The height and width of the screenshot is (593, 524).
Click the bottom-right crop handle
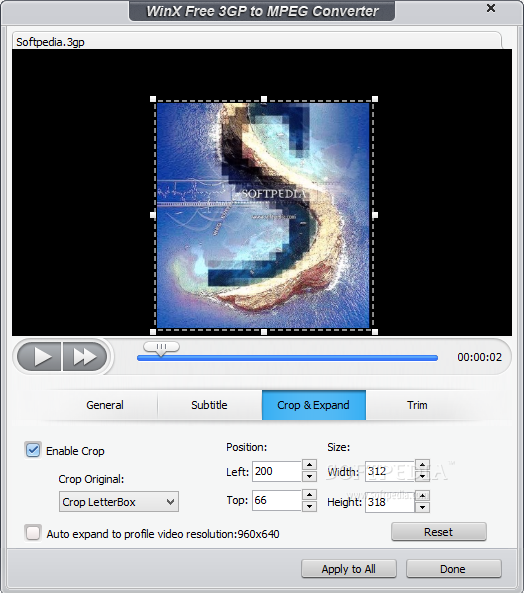pyautogui.click(x=375, y=332)
